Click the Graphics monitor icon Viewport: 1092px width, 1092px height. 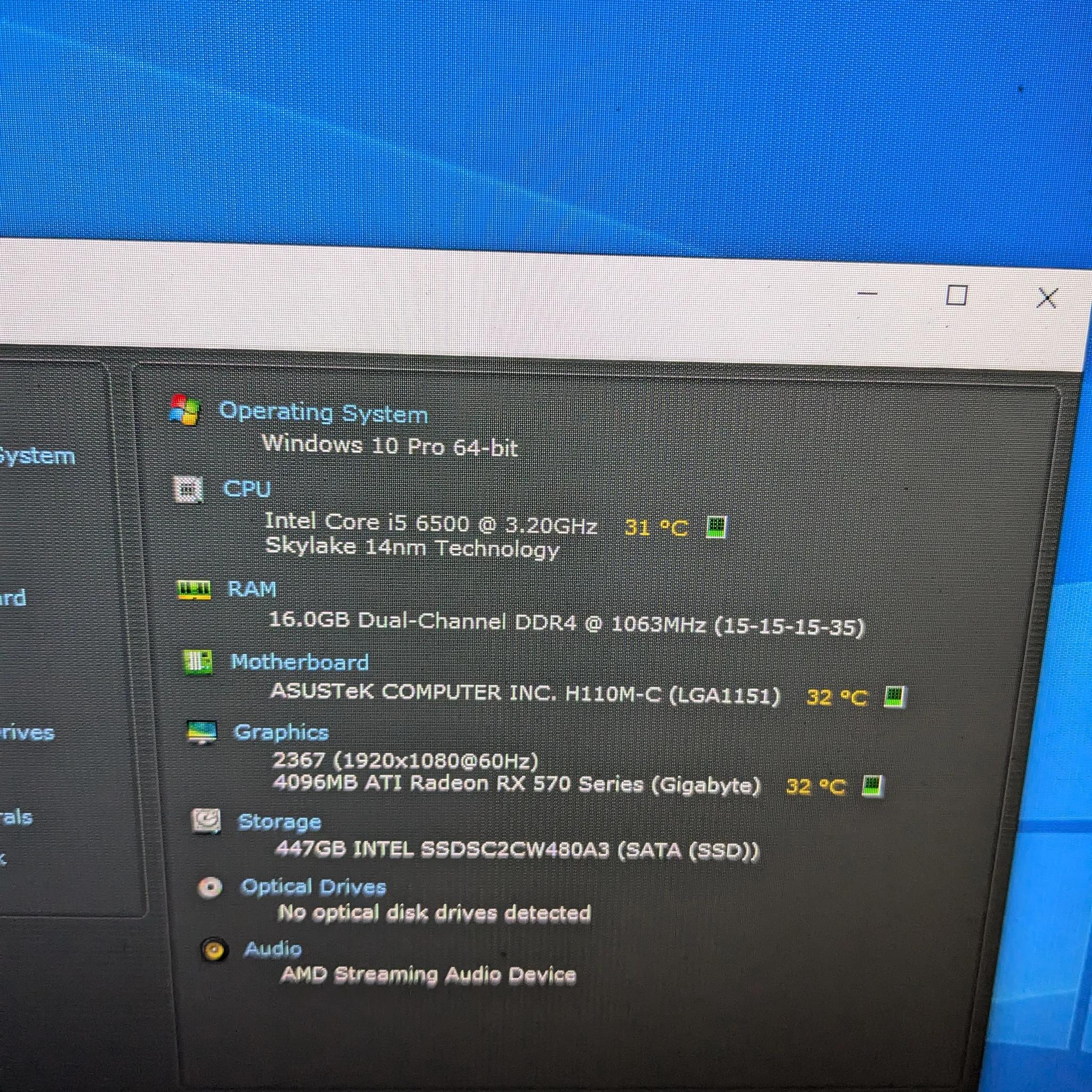202,733
